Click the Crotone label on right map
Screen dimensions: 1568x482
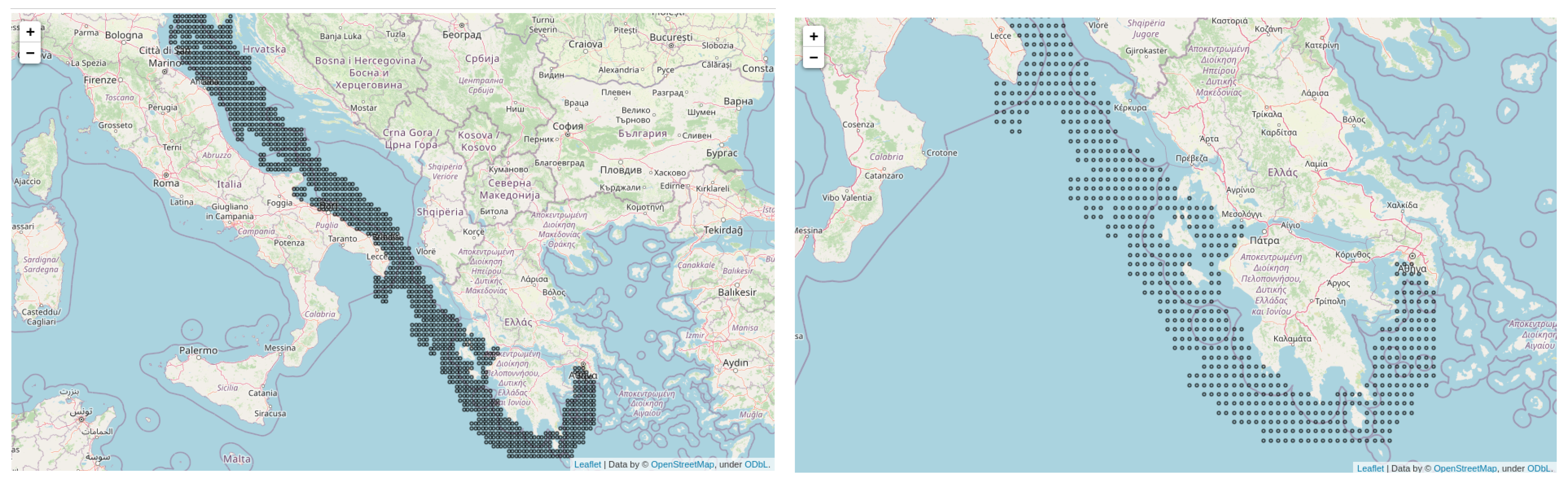(x=942, y=153)
